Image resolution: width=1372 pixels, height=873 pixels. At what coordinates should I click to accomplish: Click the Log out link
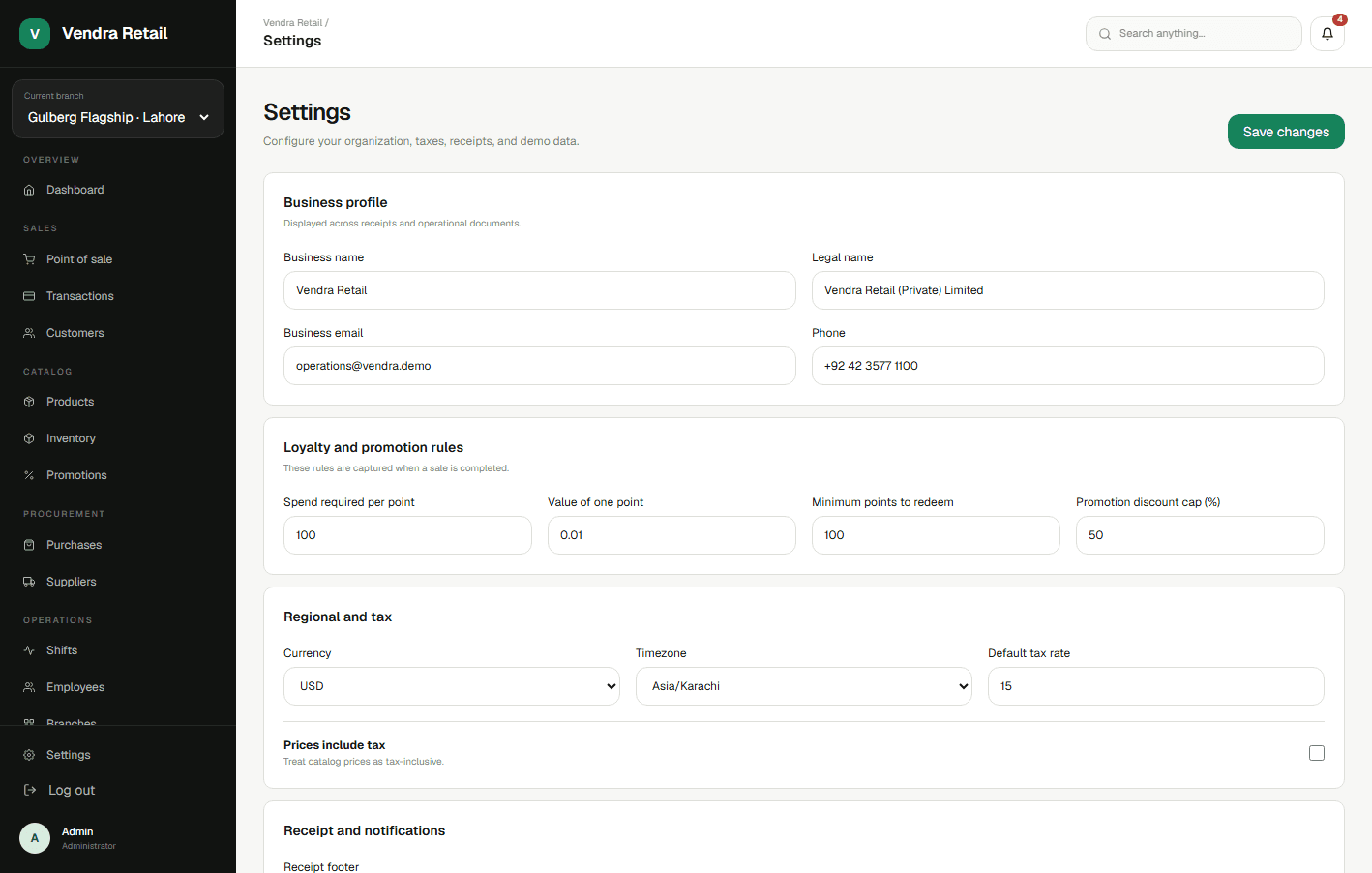tap(118, 790)
